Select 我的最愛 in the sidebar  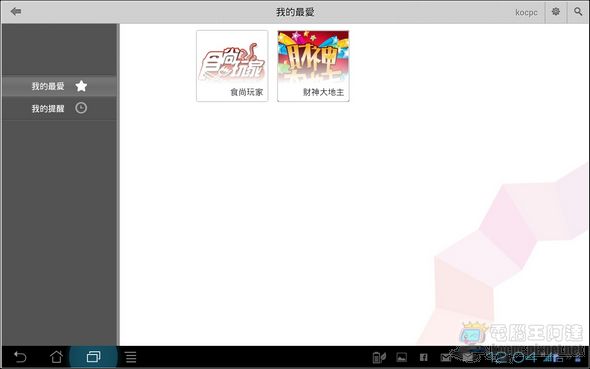(x=59, y=86)
